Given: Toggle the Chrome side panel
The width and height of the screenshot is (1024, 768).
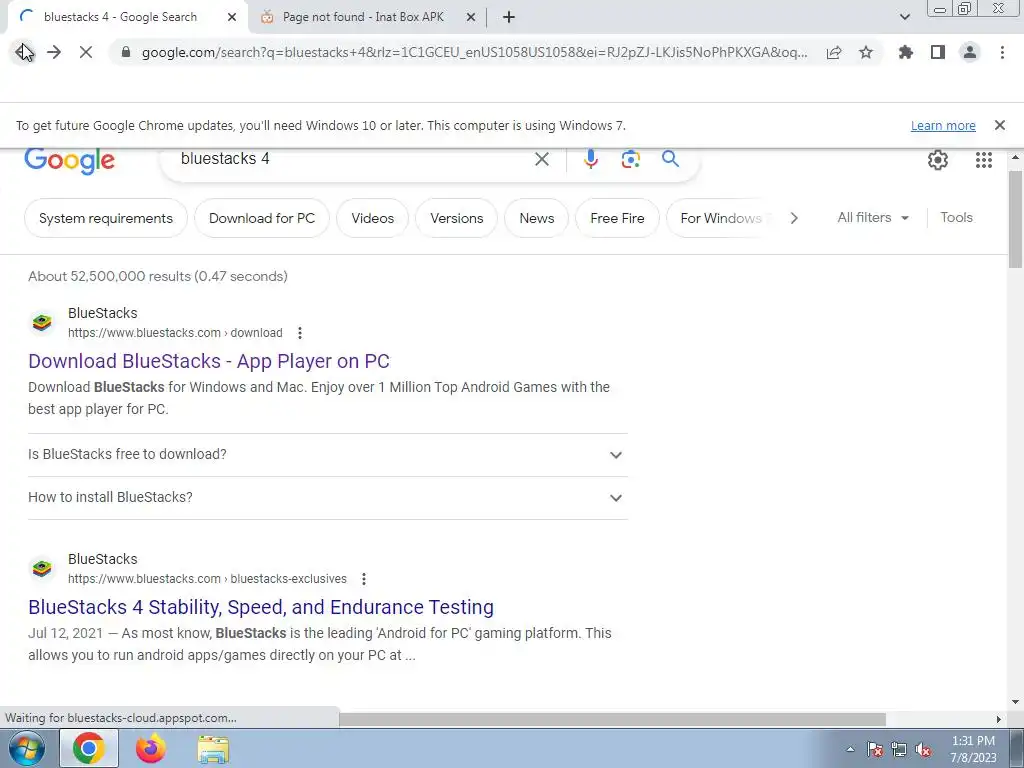Looking at the screenshot, I should pyautogui.click(x=938, y=52).
